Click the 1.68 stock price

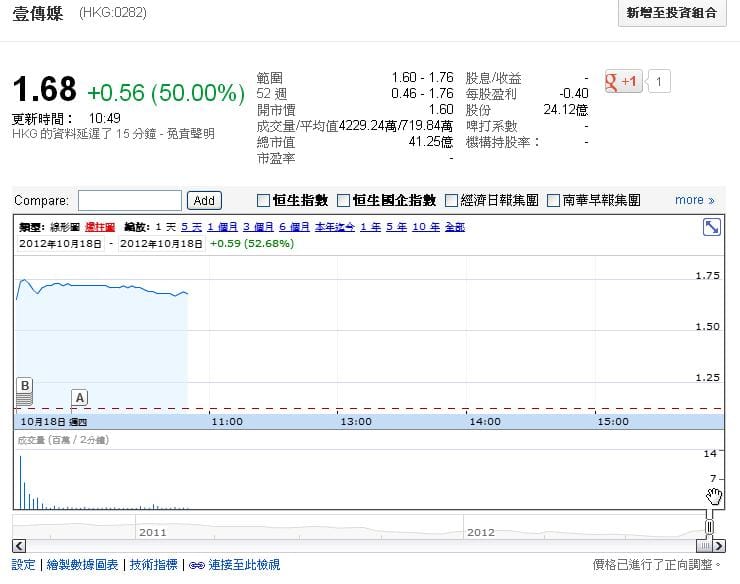[44, 89]
